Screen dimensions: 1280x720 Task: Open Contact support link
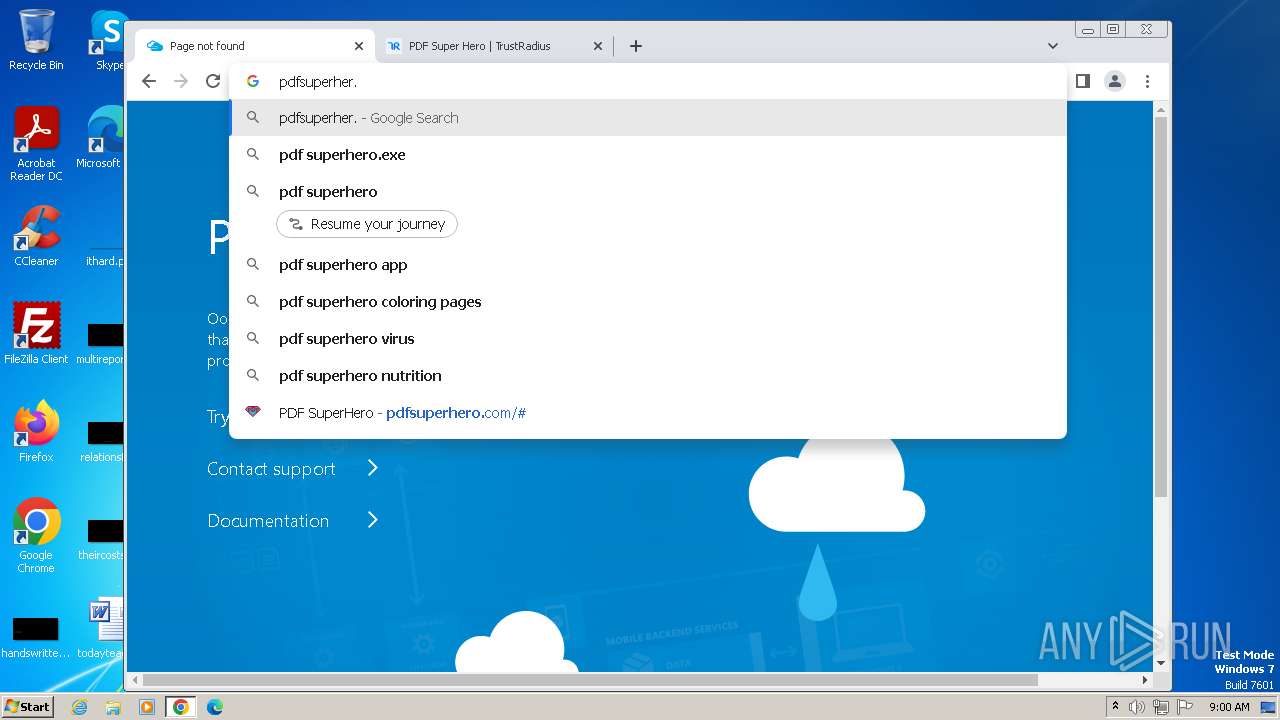[x=271, y=469]
